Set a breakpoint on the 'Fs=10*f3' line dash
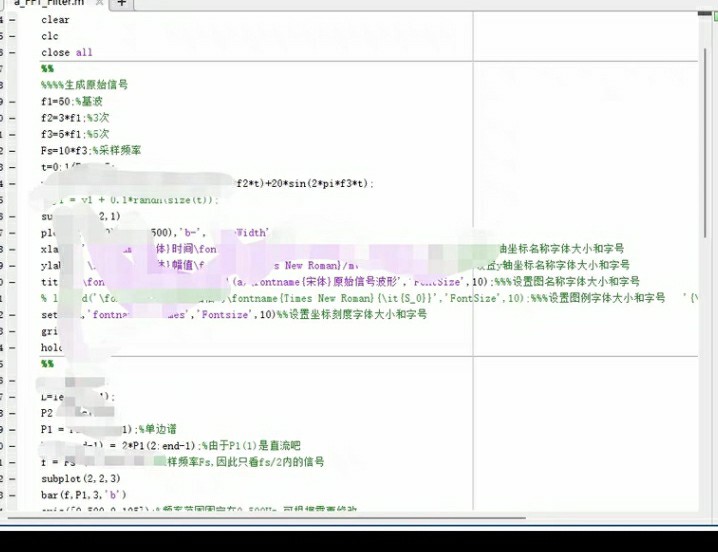This screenshot has height=552, width=718. [x=12, y=151]
